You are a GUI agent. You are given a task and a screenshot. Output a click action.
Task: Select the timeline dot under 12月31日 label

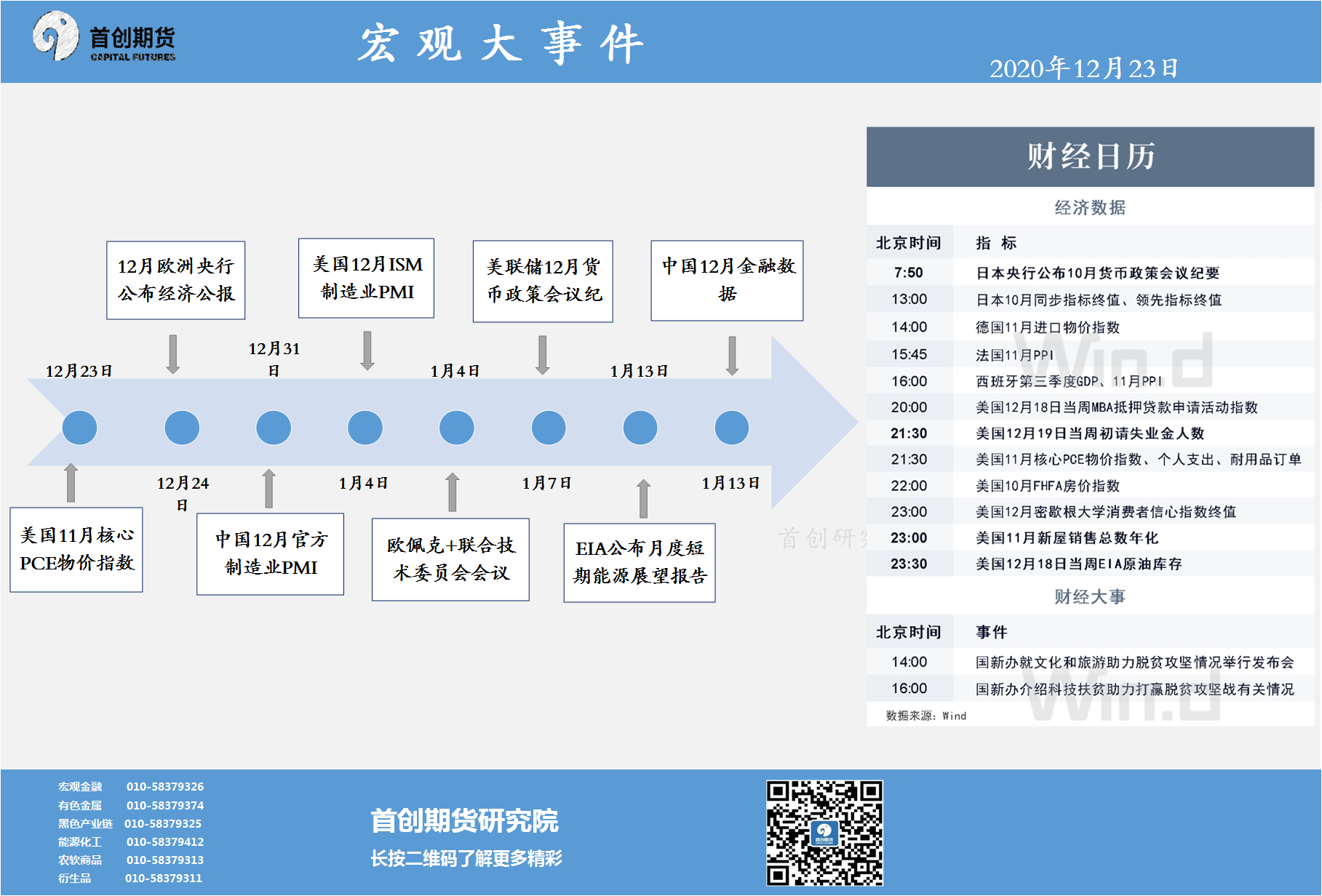coord(274,428)
